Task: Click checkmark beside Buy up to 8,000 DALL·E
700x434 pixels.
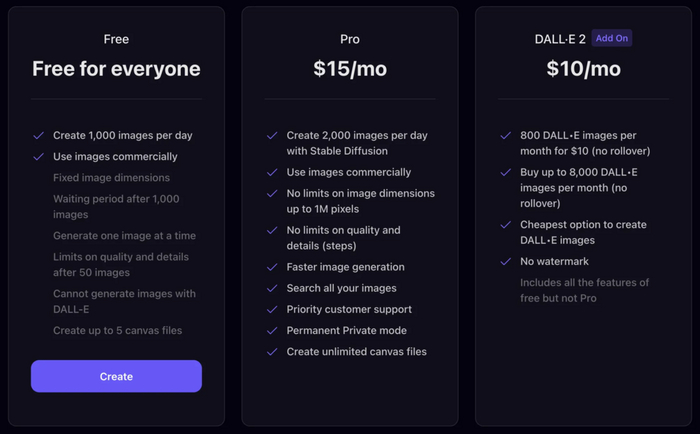Action: point(505,173)
